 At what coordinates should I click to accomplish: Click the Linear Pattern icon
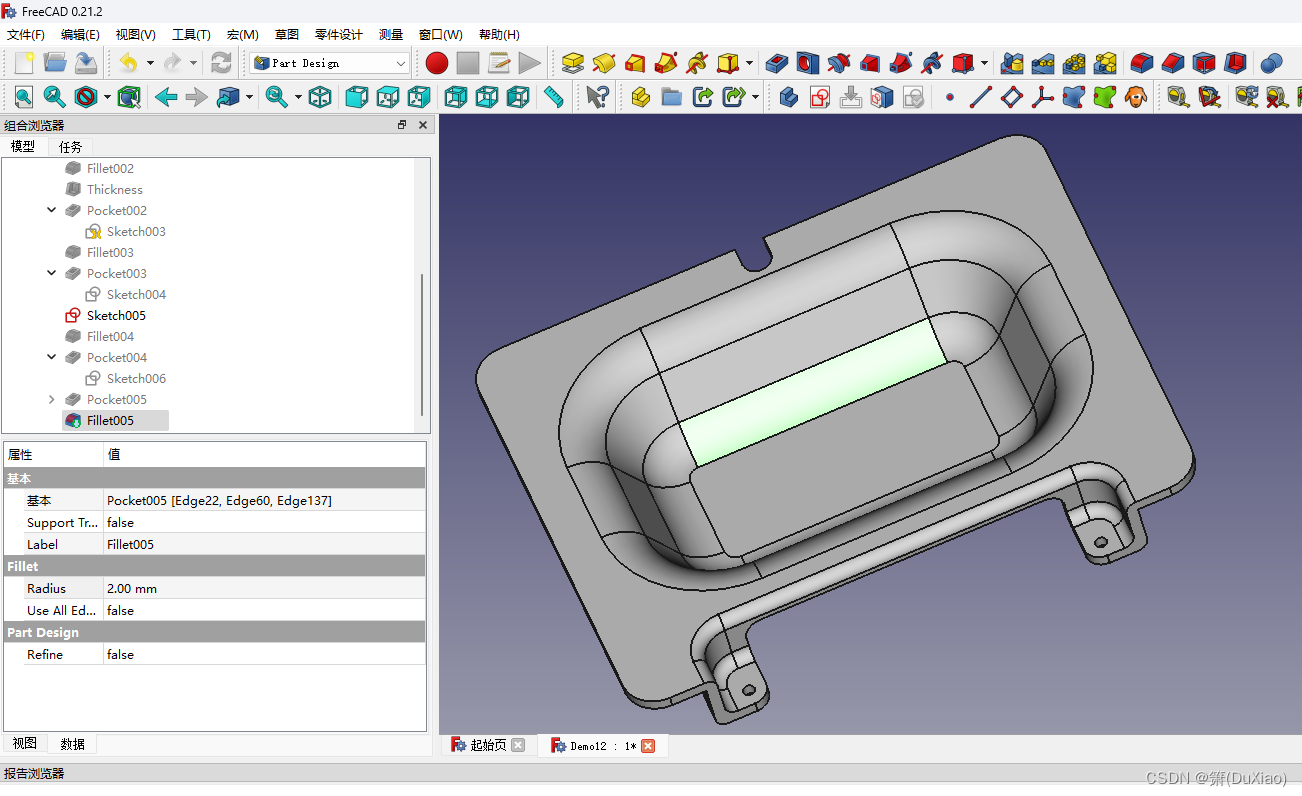tap(1044, 63)
